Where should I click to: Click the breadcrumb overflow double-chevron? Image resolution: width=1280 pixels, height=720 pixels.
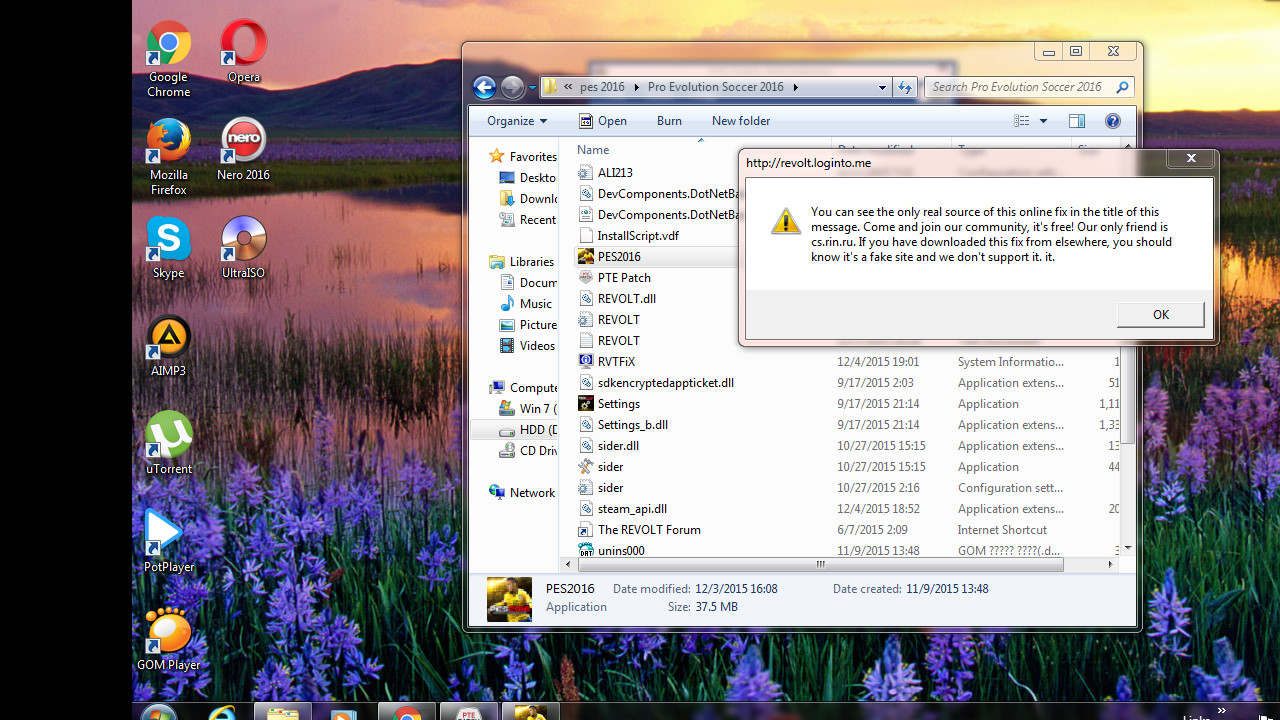568,87
